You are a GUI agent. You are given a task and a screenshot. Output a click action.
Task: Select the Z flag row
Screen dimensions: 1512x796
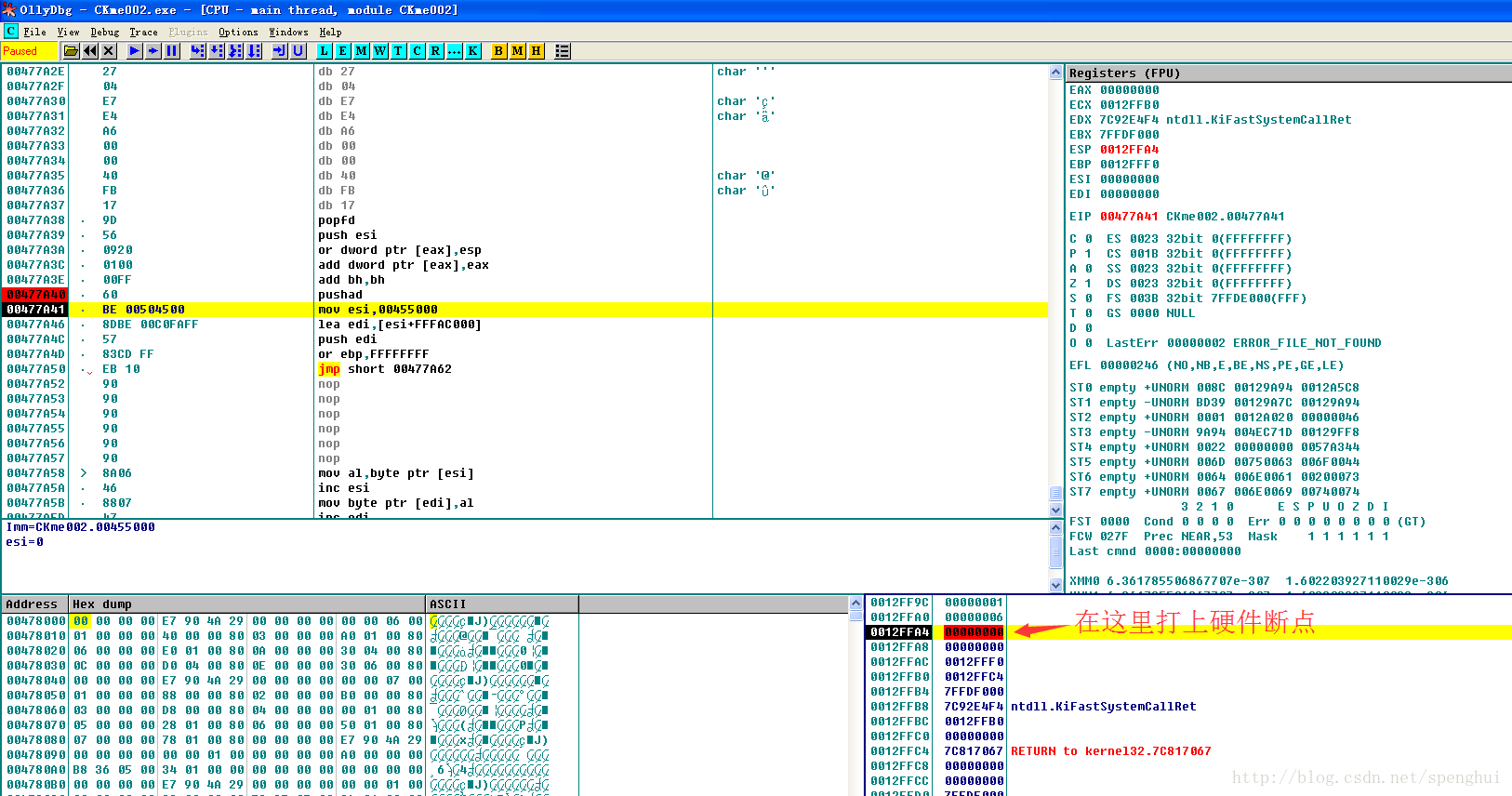[x=1081, y=284]
